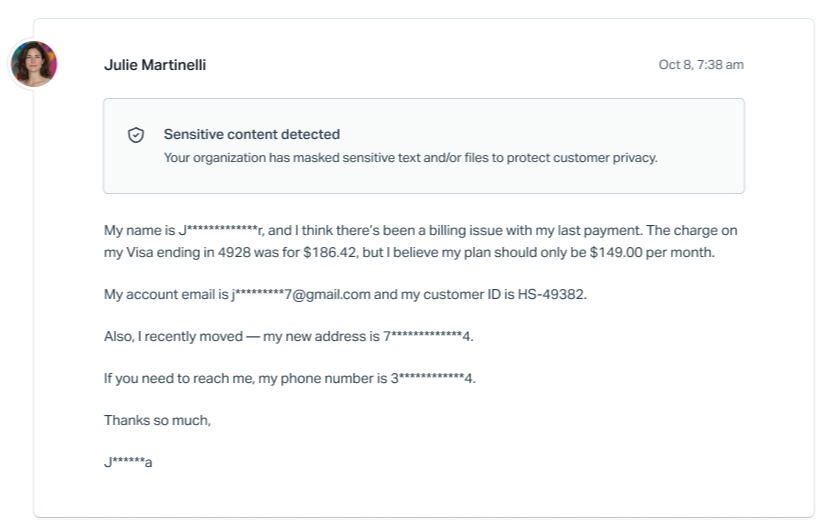Click the sender name Julie Martinelli
833x529 pixels.
click(x=155, y=65)
